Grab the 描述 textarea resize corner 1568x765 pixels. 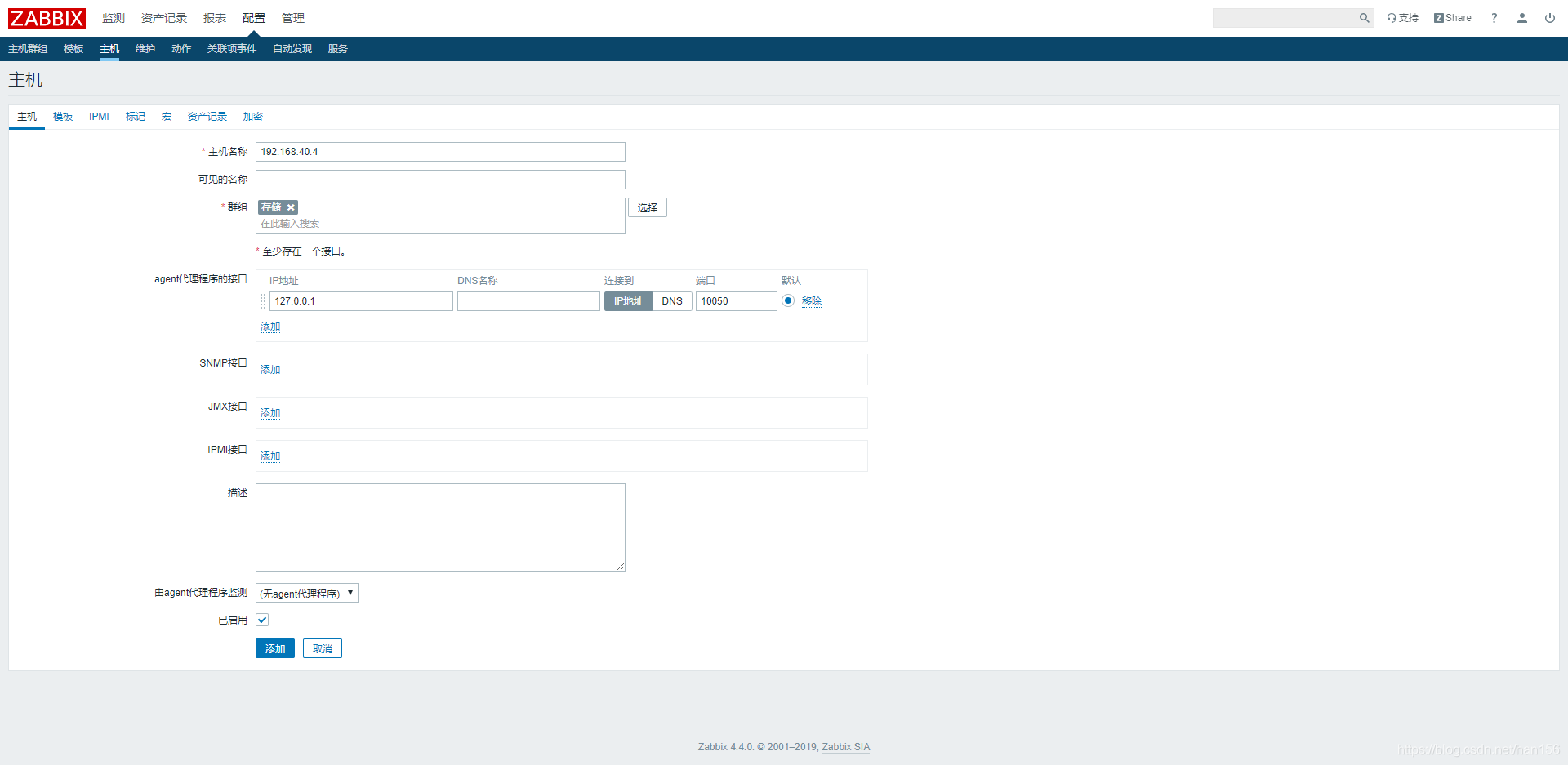tap(621, 567)
